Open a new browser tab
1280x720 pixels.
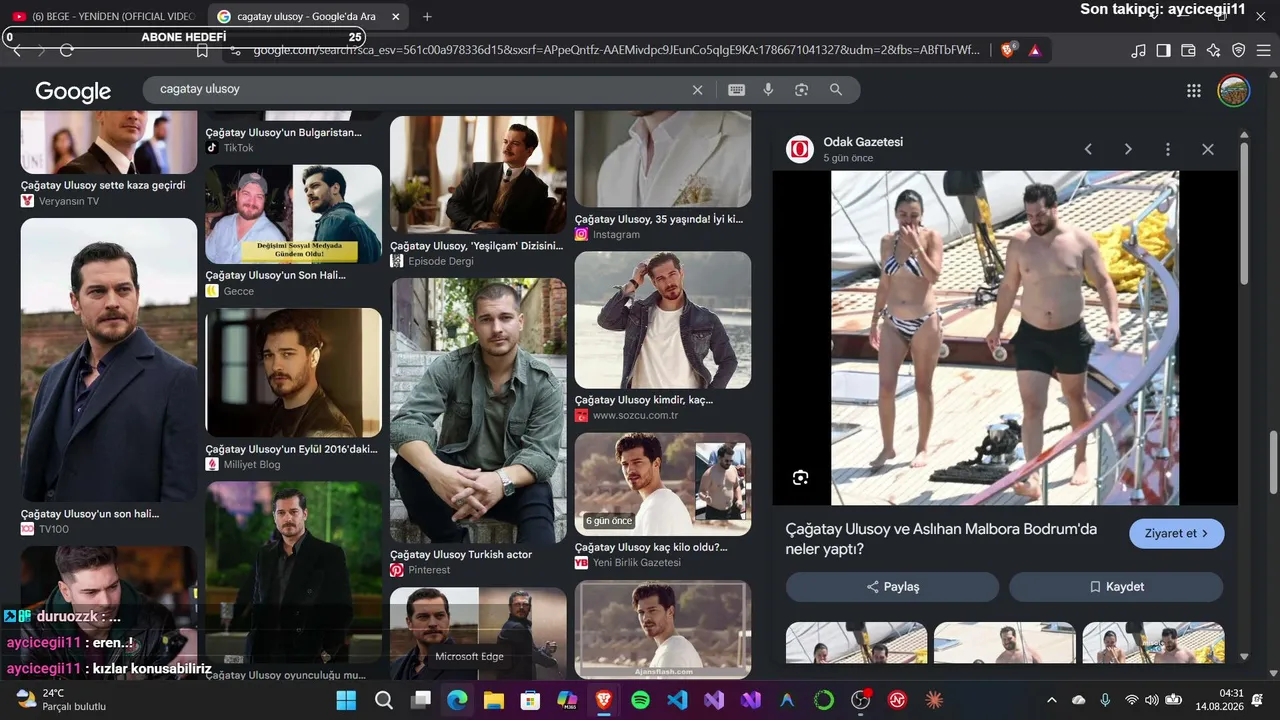pos(427,16)
